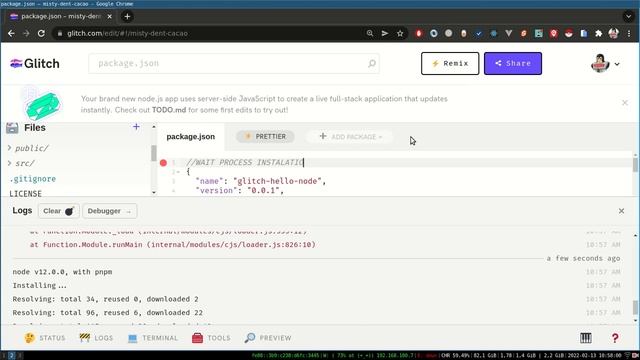This screenshot has width=640, height=360.
Task: Click the red map pin extension icon
Action: click(x=553, y=33)
